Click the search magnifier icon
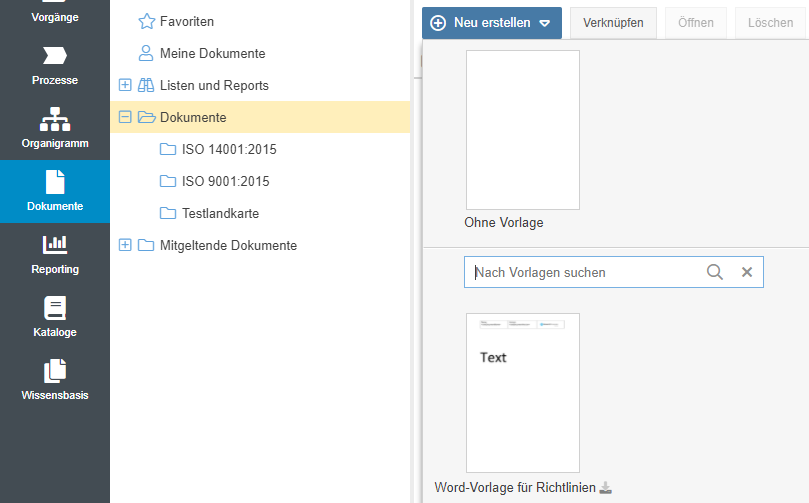This screenshot has width=809, height=503. [714, 272]
